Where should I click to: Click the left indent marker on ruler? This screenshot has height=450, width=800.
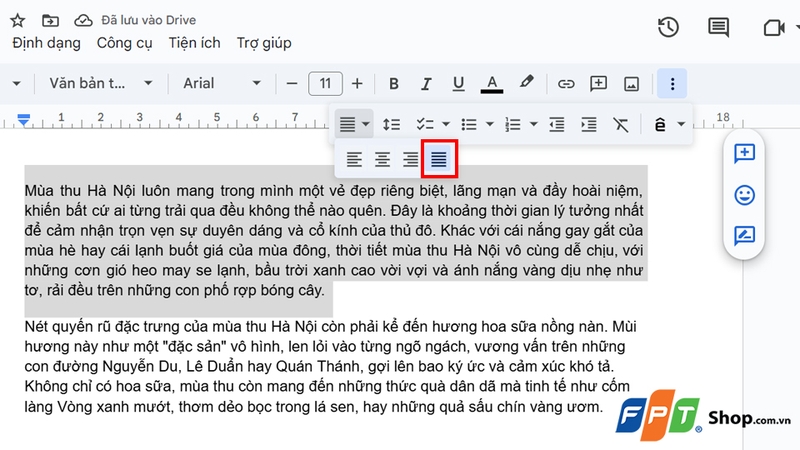23,120
